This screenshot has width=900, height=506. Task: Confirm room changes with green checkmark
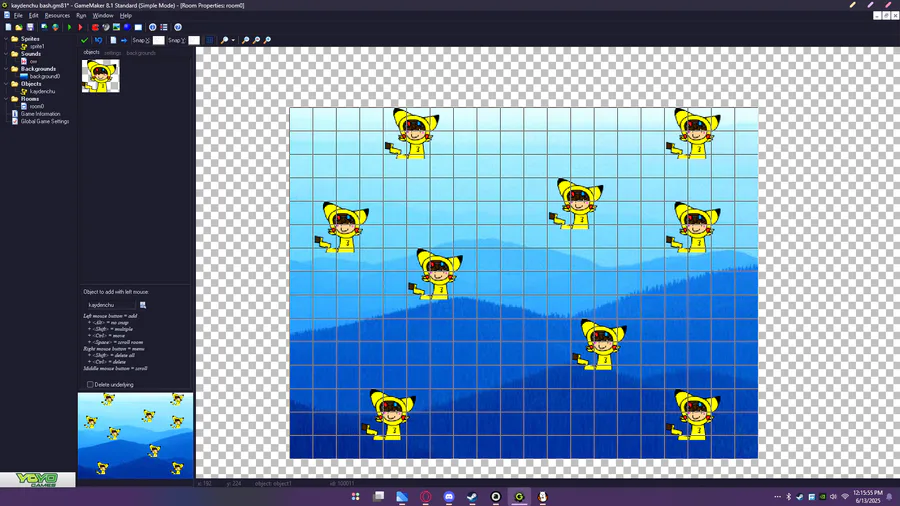pyautogui.click(x=84, y=40)
